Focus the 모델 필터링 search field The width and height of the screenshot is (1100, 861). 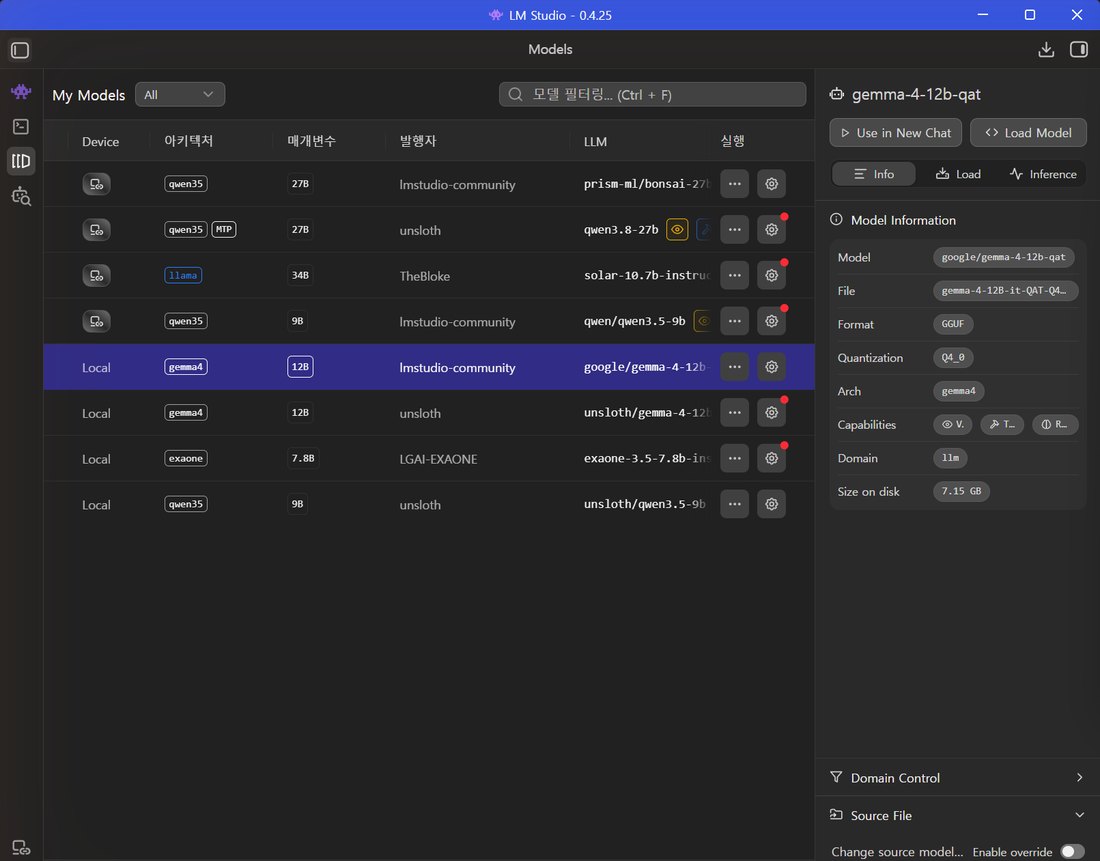click(652, 95)
